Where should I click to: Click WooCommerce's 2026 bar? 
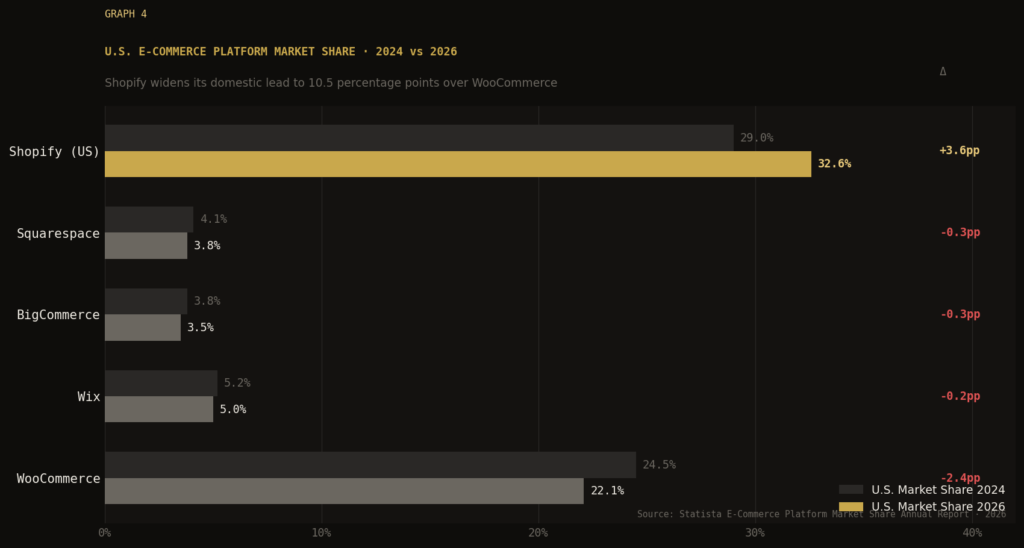[344, 491]
